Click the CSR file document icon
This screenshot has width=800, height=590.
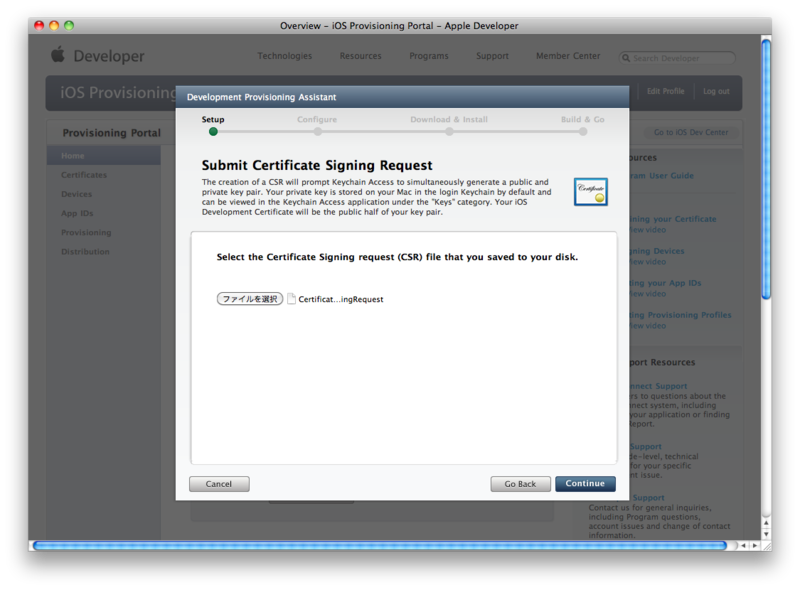[x=291, y=299]
